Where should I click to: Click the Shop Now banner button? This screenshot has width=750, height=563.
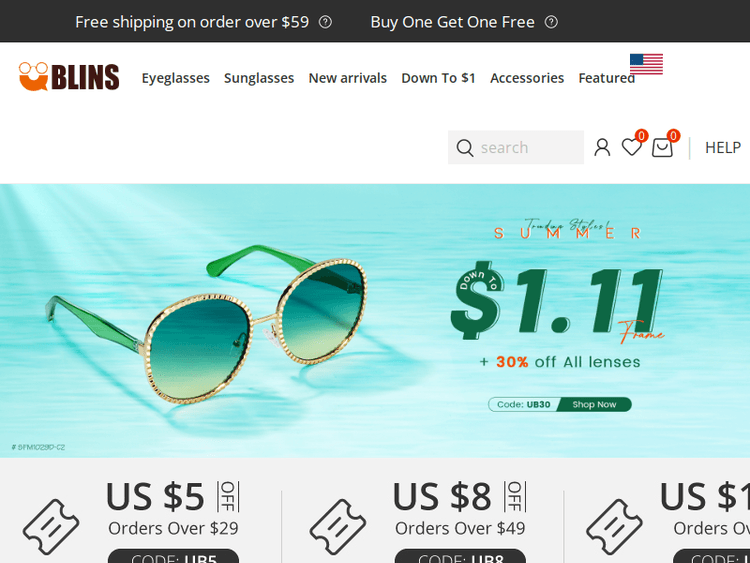[595, 405]
